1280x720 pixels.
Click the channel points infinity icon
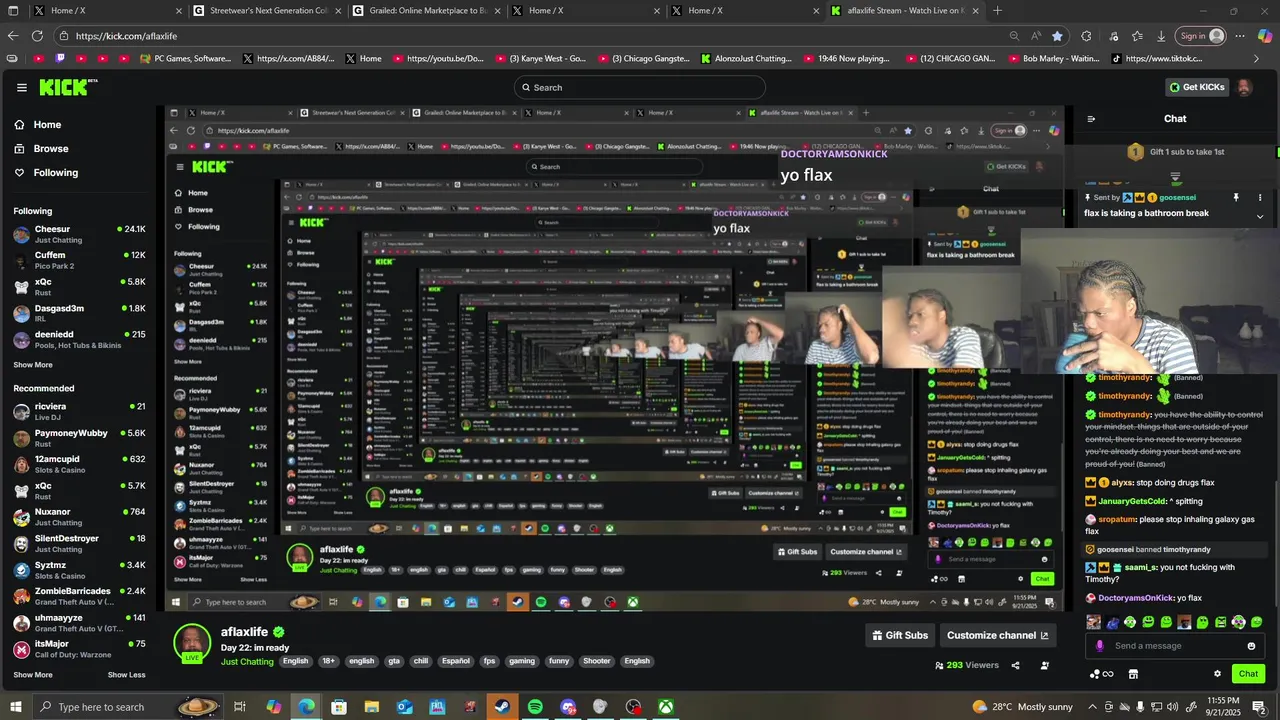click(x=1104, y=674)
